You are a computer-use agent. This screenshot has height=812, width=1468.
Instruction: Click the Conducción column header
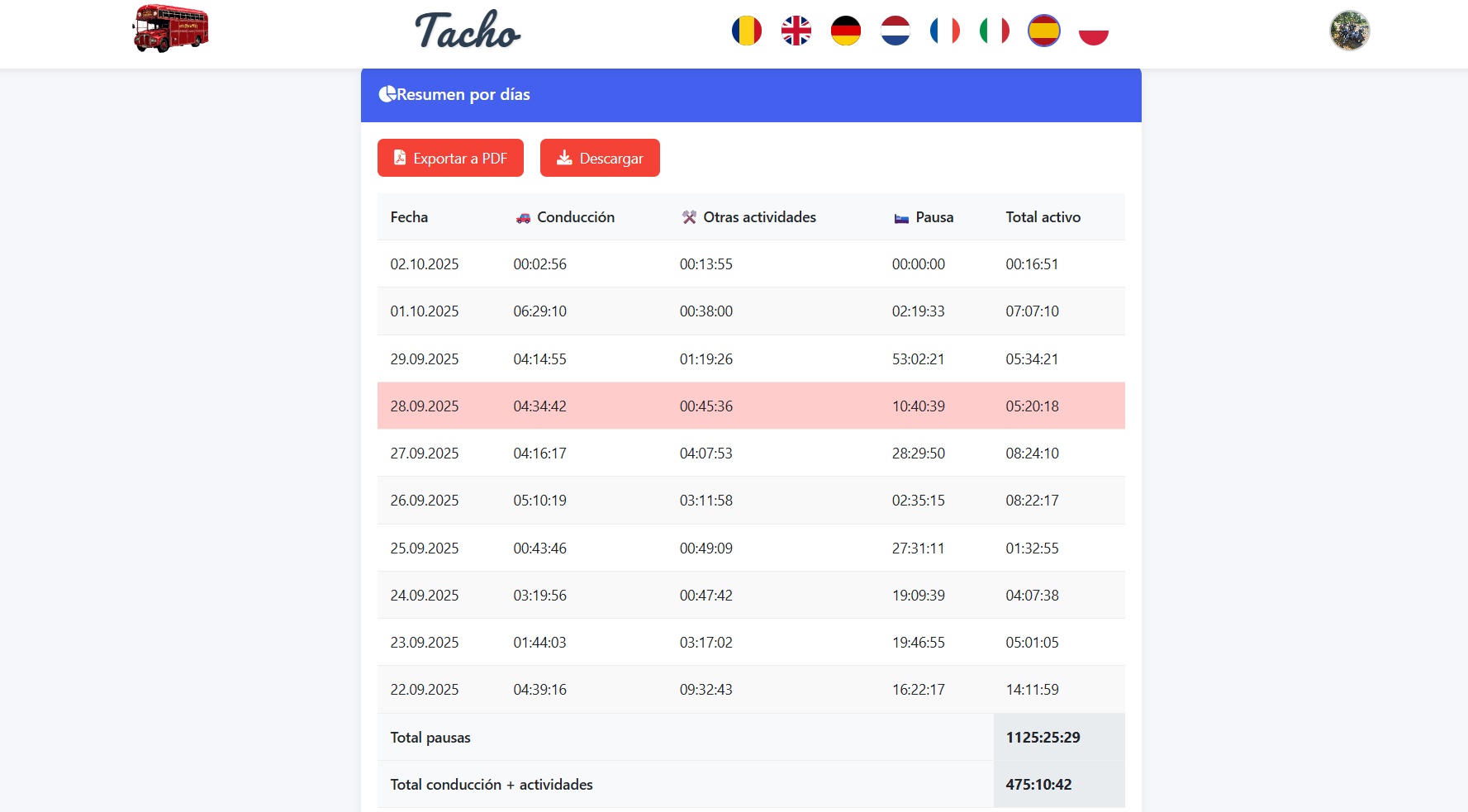[x=575, y=217]
